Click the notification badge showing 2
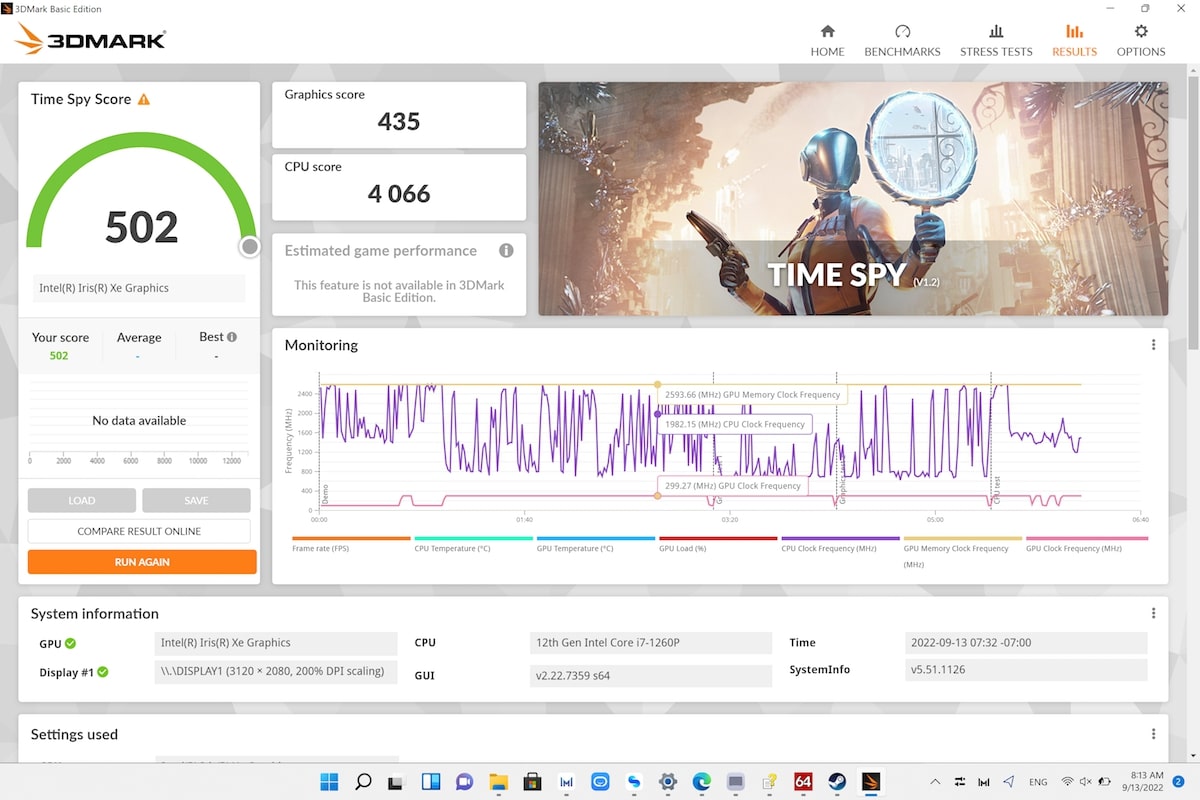The height and width of the screenshot is (800, 1200). click(x=1179, y=781)
